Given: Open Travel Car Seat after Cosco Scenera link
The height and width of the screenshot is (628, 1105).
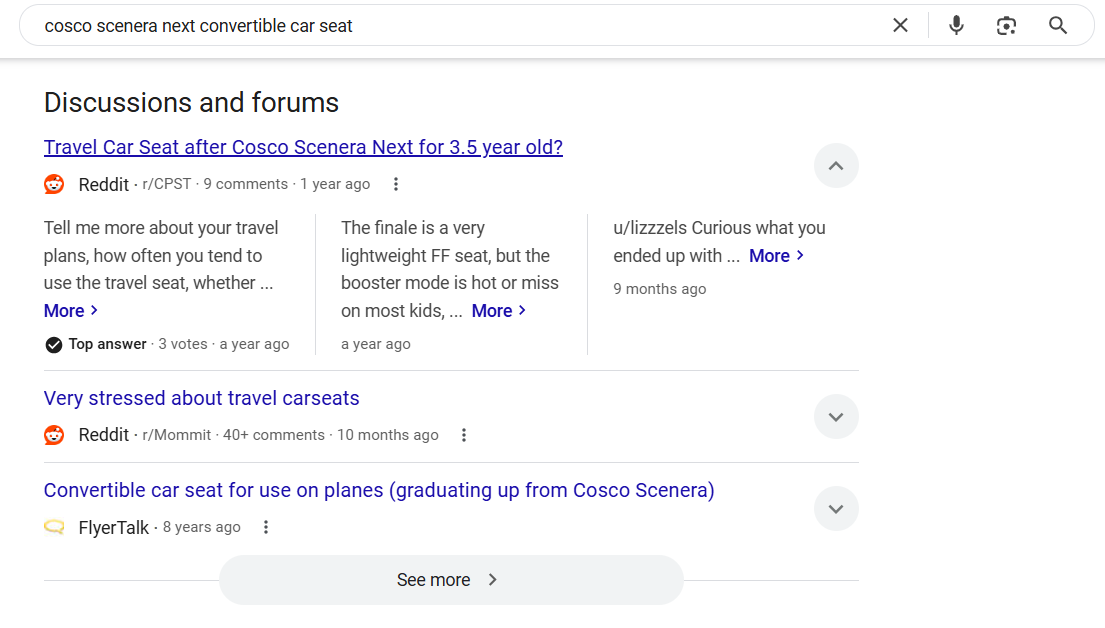Looking at the screenshot, I should [303, 147].
